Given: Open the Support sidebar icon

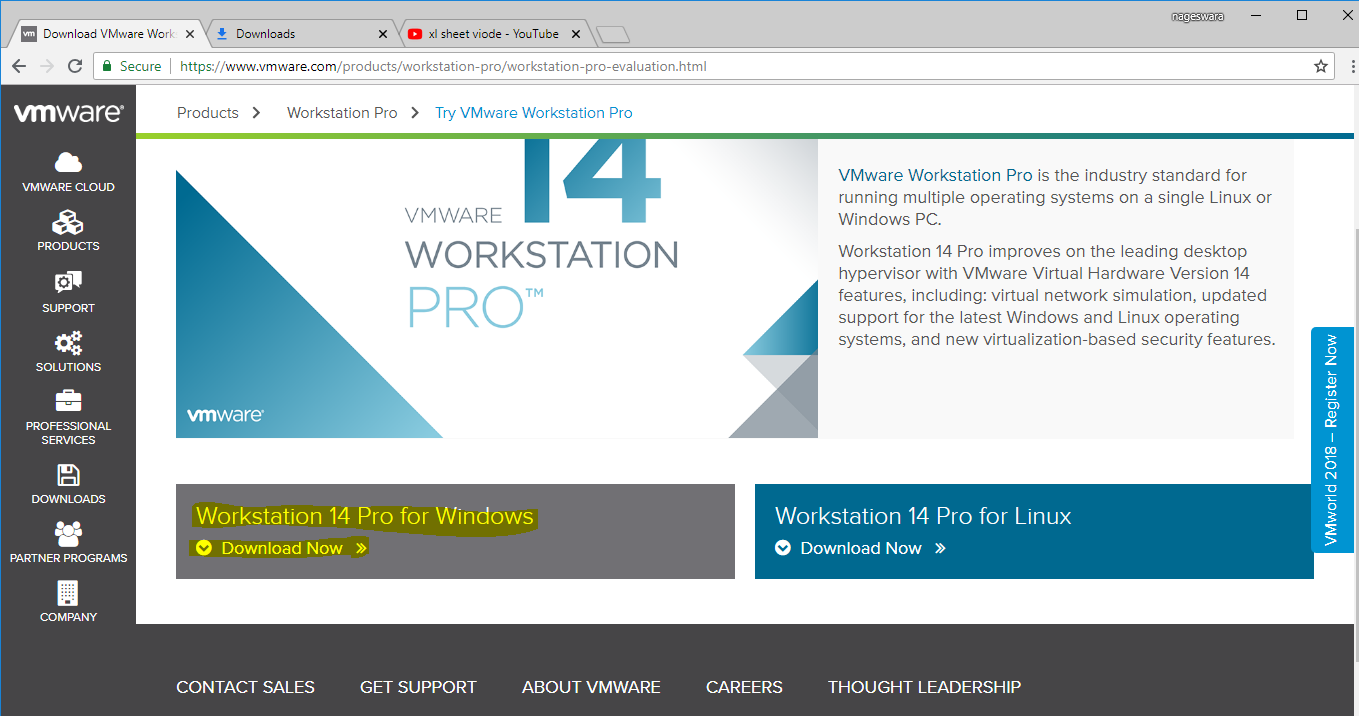Looking at the screenshot, I should 68,282.
